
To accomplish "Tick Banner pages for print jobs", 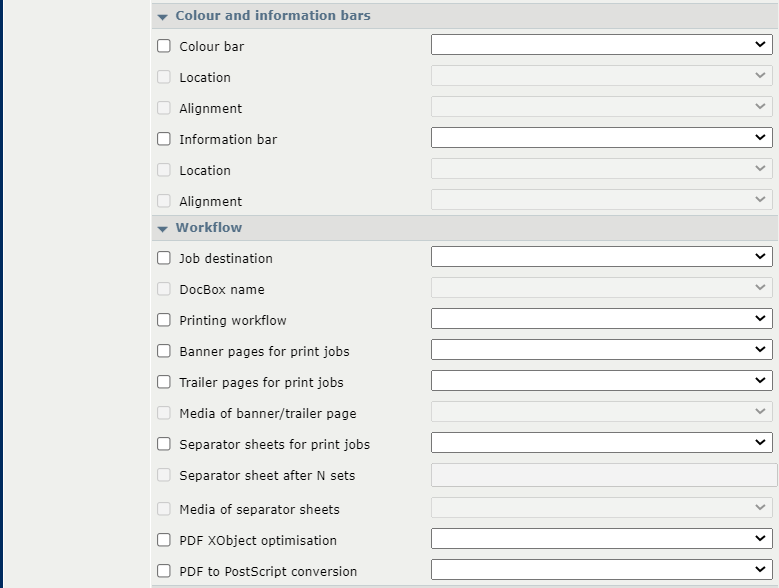I will (x=164, y=351).
